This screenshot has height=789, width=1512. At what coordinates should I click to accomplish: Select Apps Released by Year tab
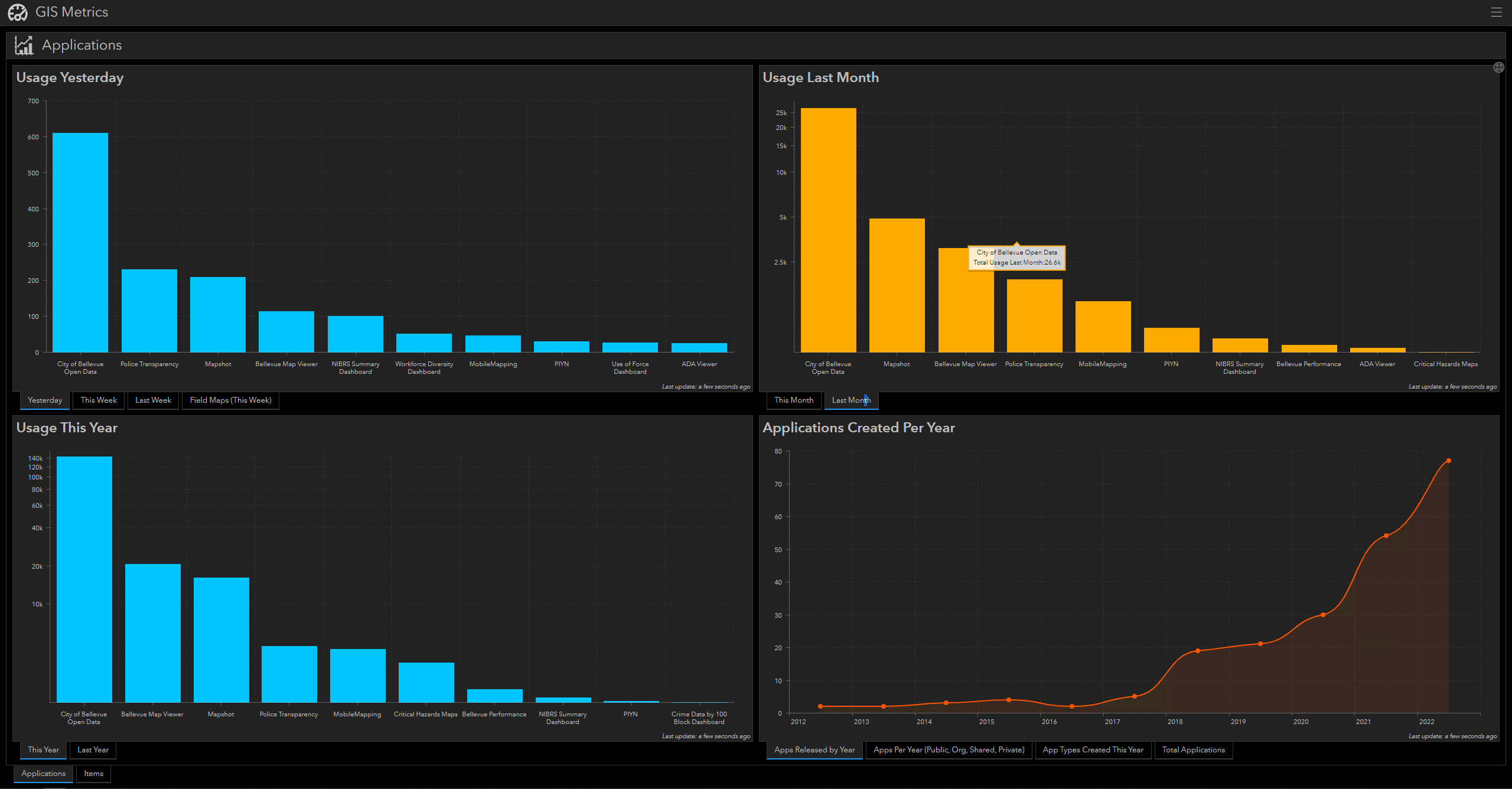click(814, 749)
